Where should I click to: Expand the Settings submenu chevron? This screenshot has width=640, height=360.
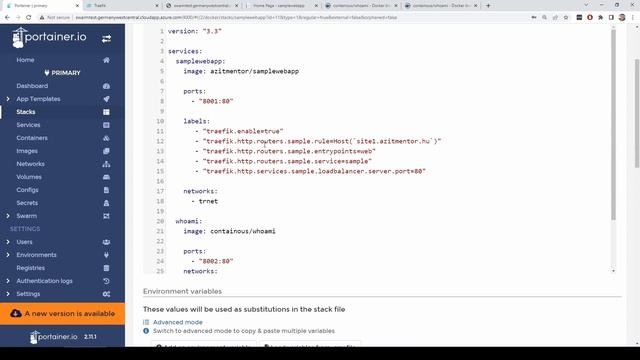click(8, 294)
